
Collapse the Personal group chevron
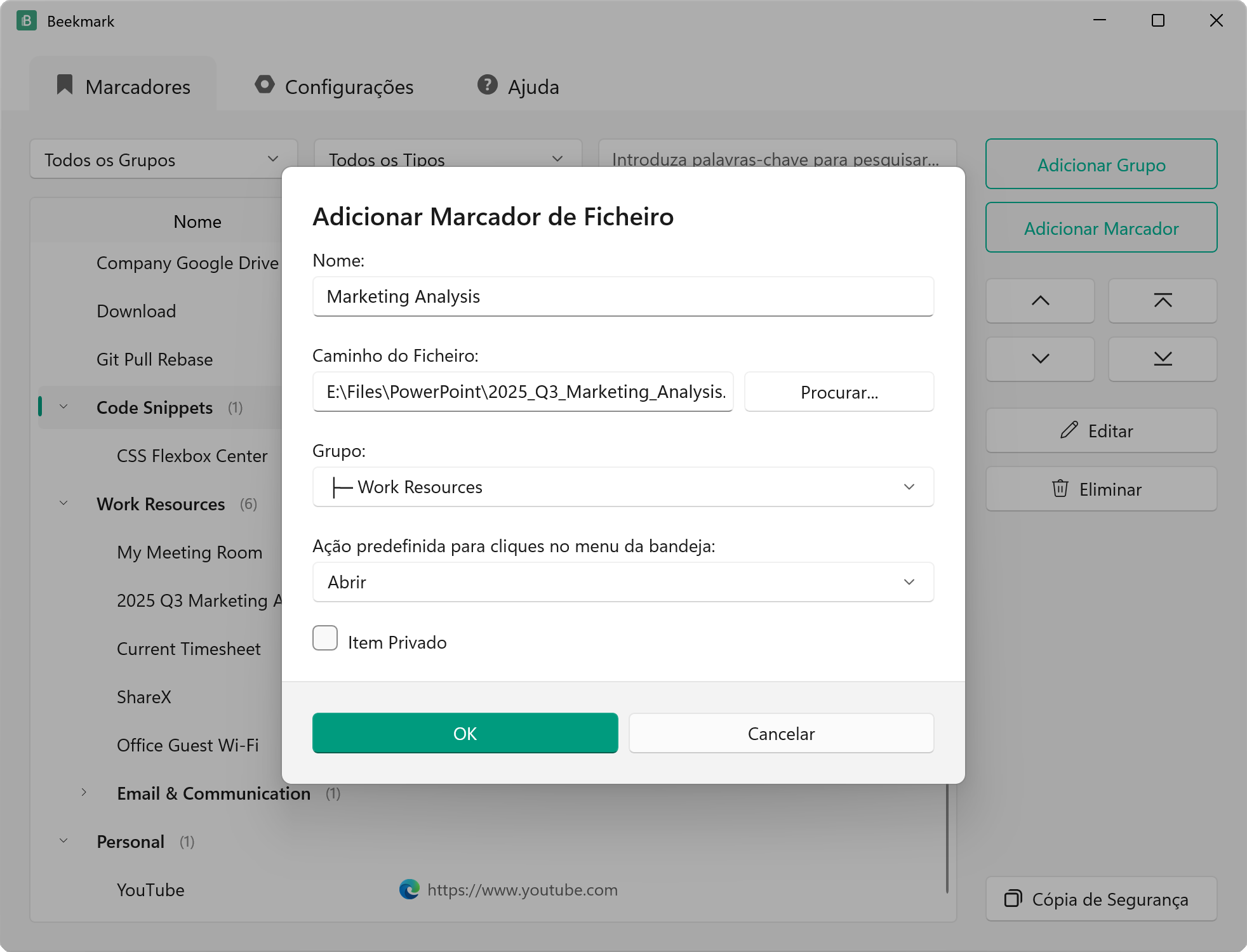[63, 841]
